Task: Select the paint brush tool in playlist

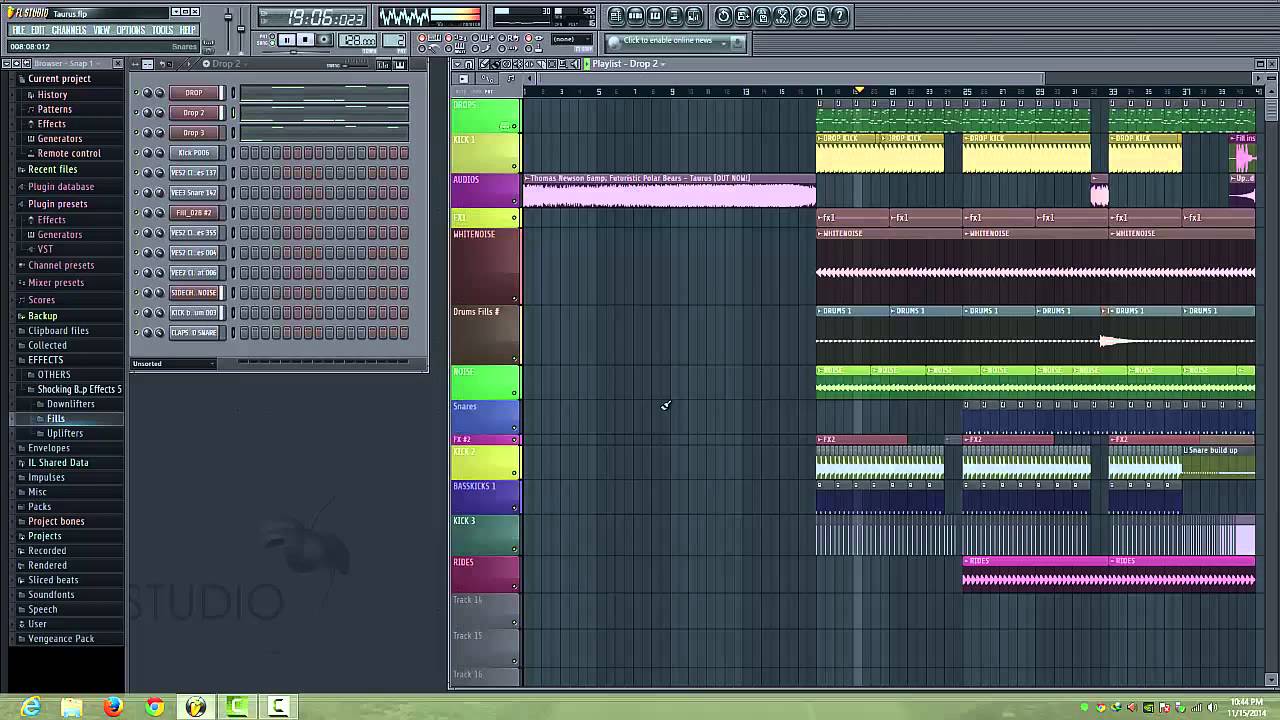Action: pos(495,64)
